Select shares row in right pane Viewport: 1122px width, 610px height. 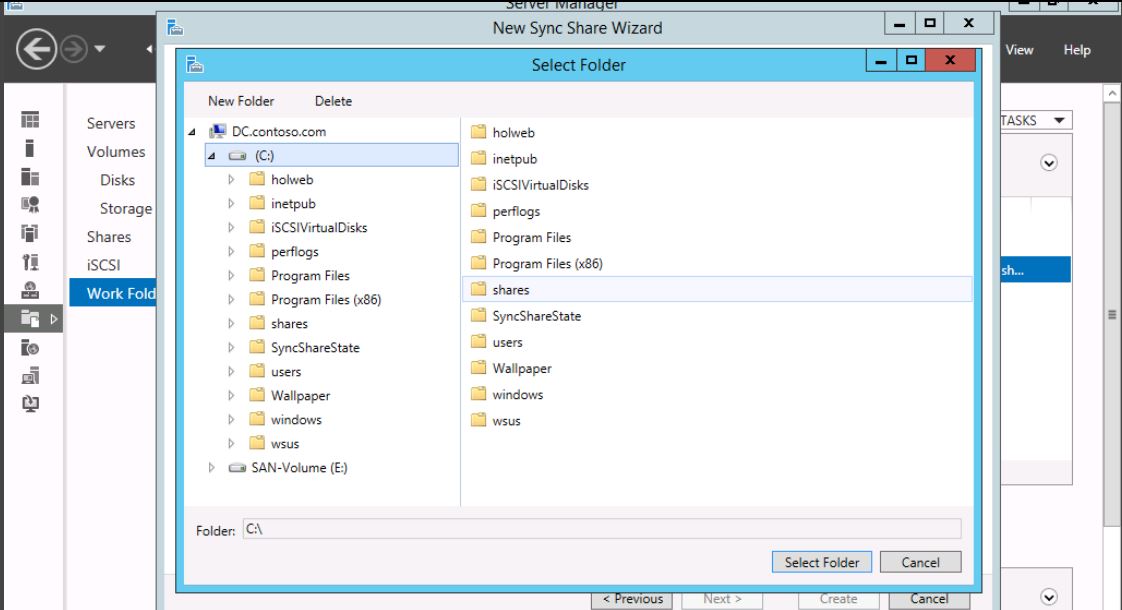[718, 289]
